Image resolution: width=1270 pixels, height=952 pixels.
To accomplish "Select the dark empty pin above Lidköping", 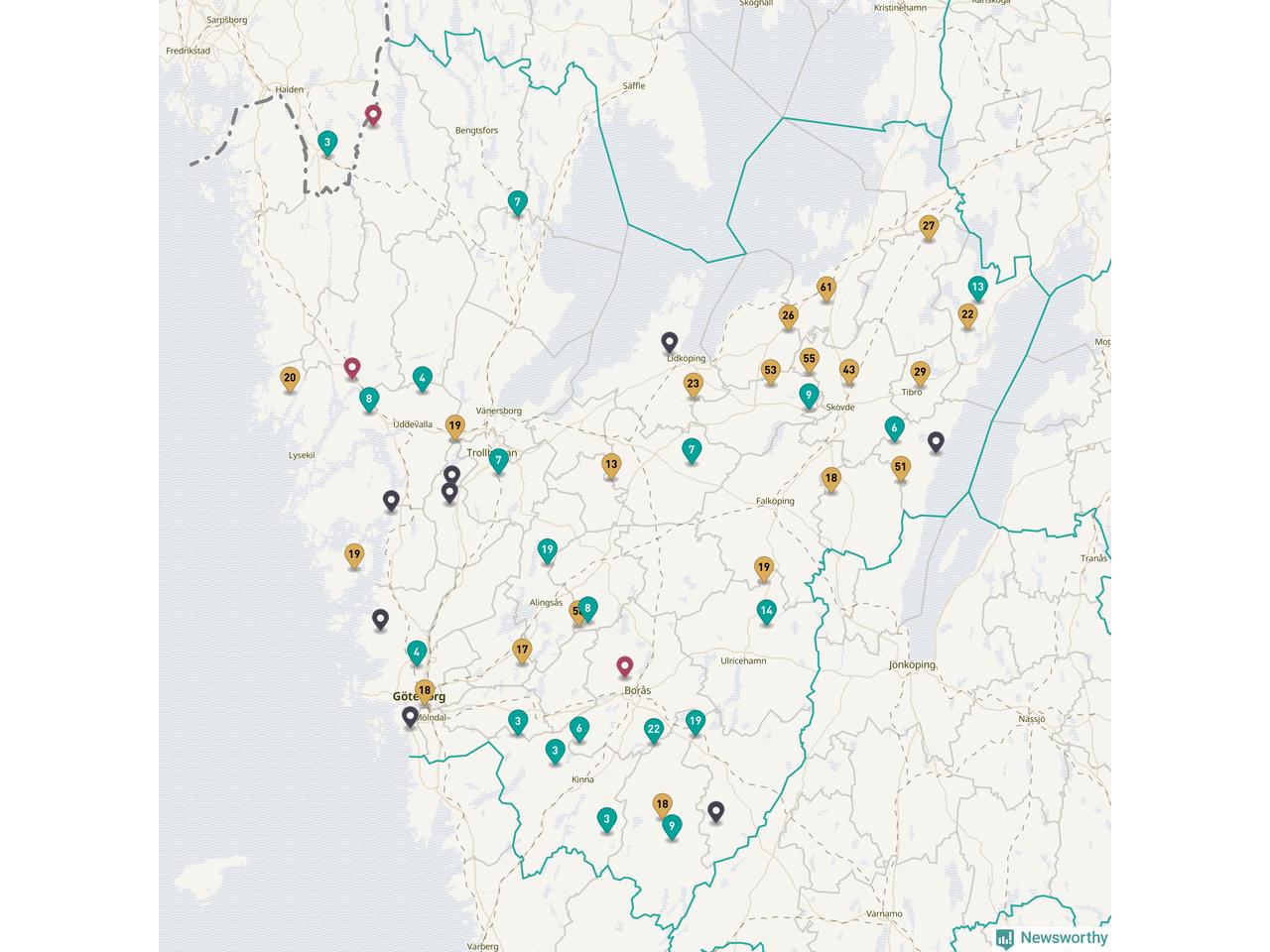I will click(x=670, y=342).
